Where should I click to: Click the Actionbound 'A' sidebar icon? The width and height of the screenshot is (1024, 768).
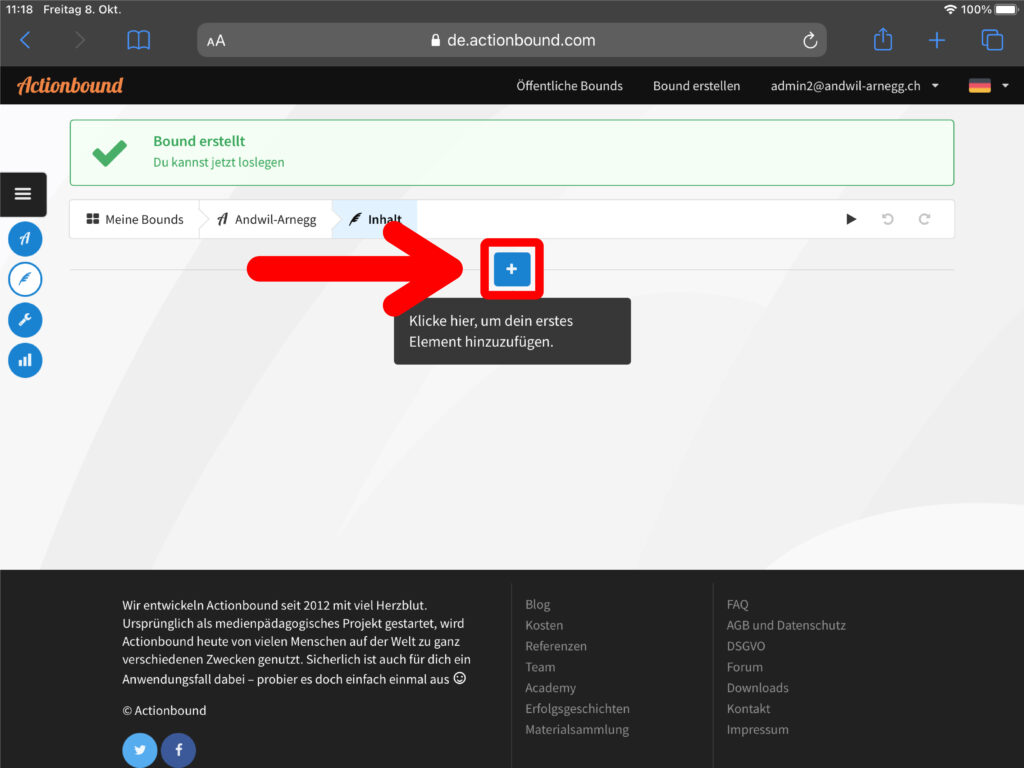(25, 238)
